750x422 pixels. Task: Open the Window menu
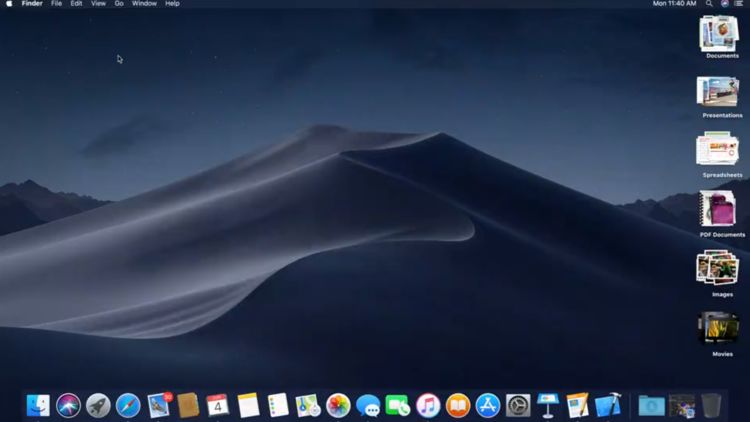144,4
